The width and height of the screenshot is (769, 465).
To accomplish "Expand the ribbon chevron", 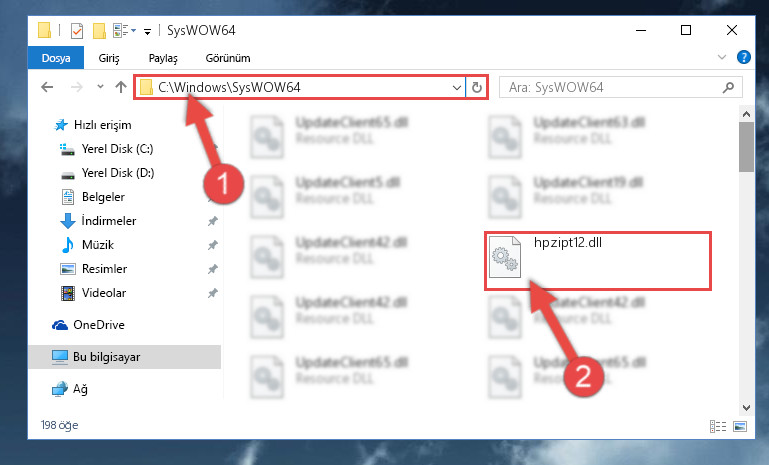I will tap(722, 57).
